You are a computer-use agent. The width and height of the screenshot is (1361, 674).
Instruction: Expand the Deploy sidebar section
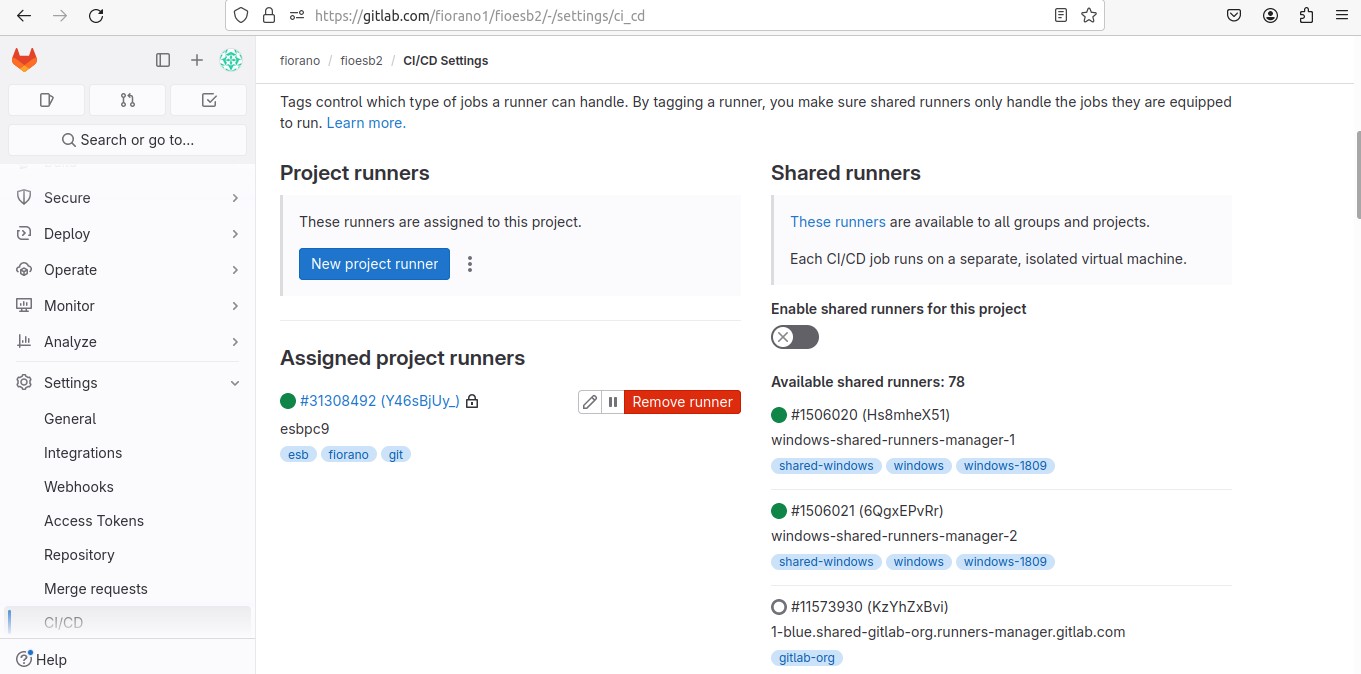point(127,234)
